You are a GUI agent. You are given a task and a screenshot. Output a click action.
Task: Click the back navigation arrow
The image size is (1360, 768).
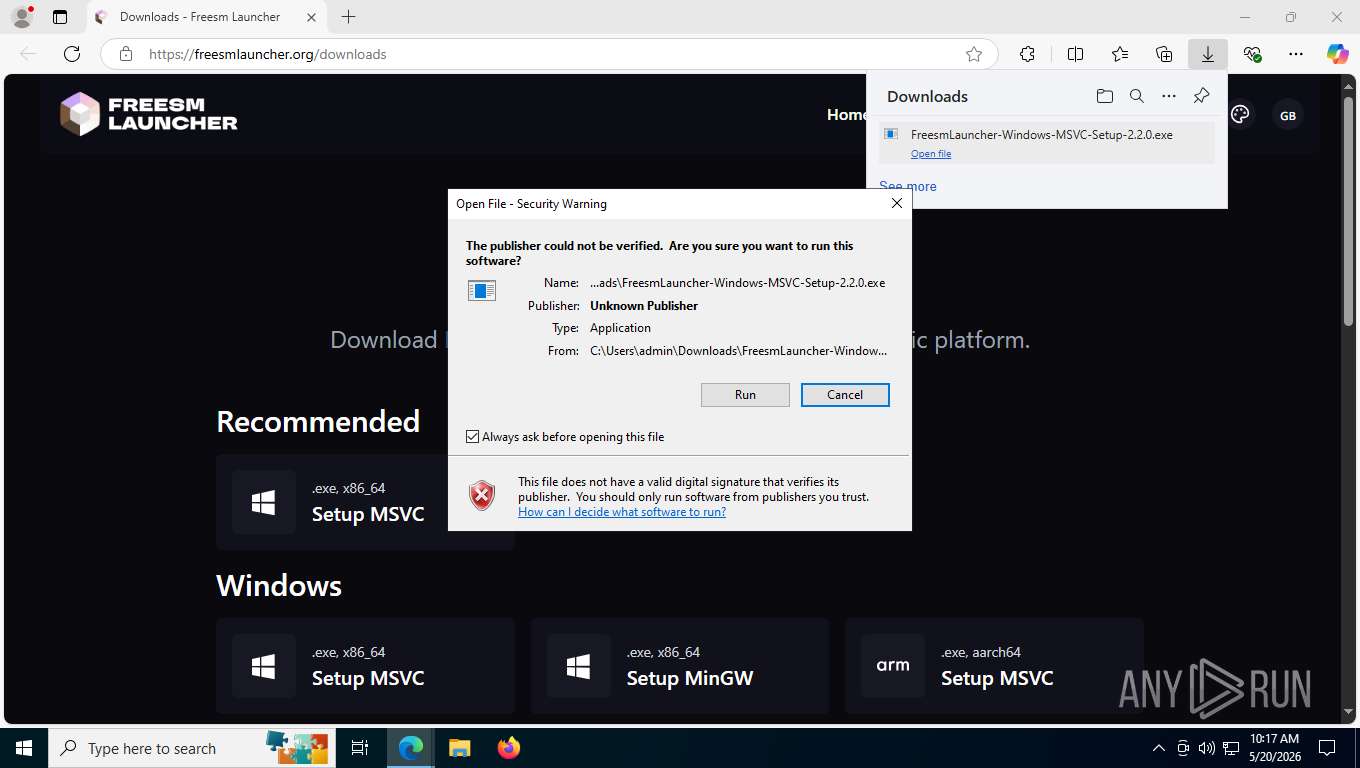28,54
